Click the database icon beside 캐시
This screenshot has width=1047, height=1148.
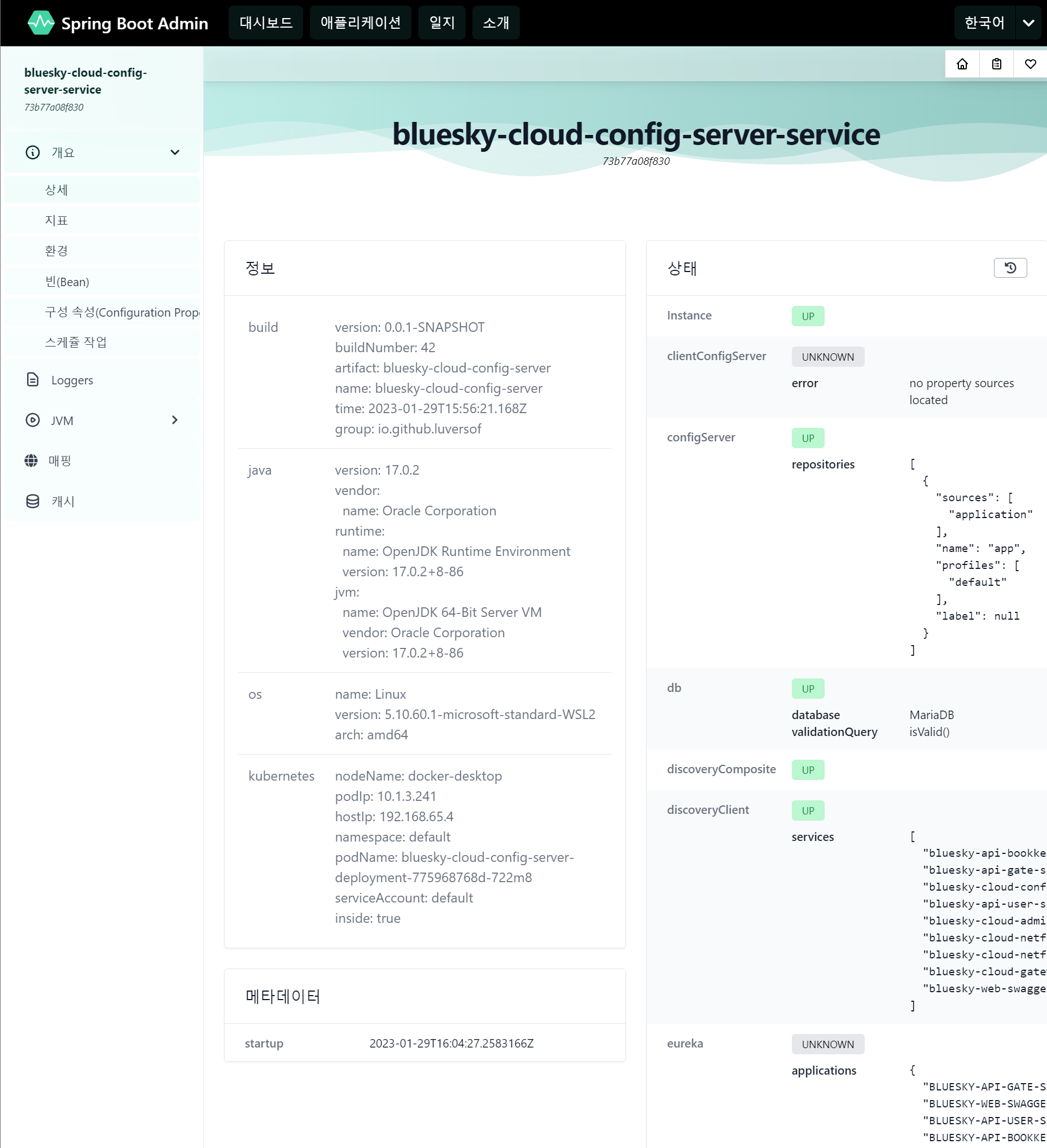(32, 501)
